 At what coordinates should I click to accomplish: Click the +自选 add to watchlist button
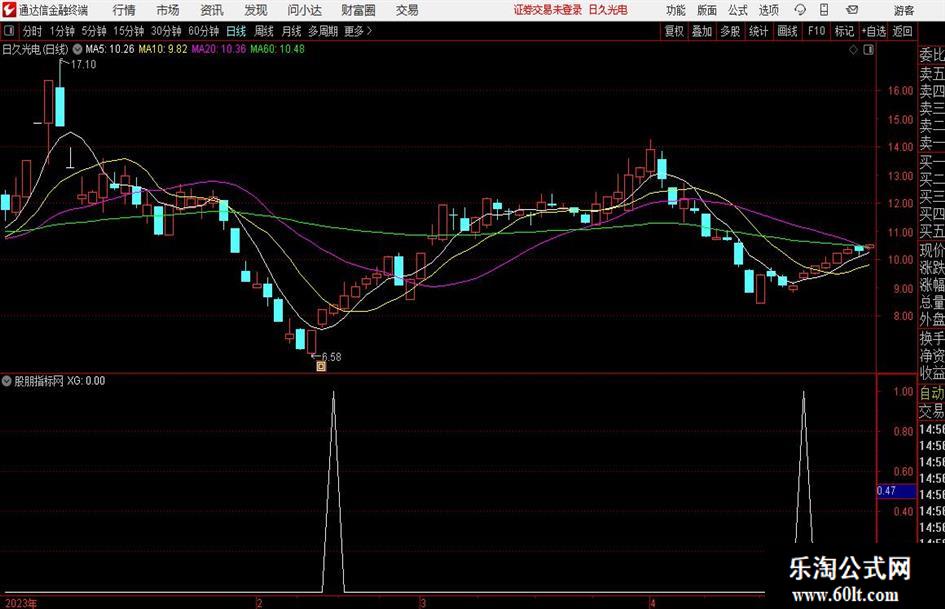coord(873,31)
